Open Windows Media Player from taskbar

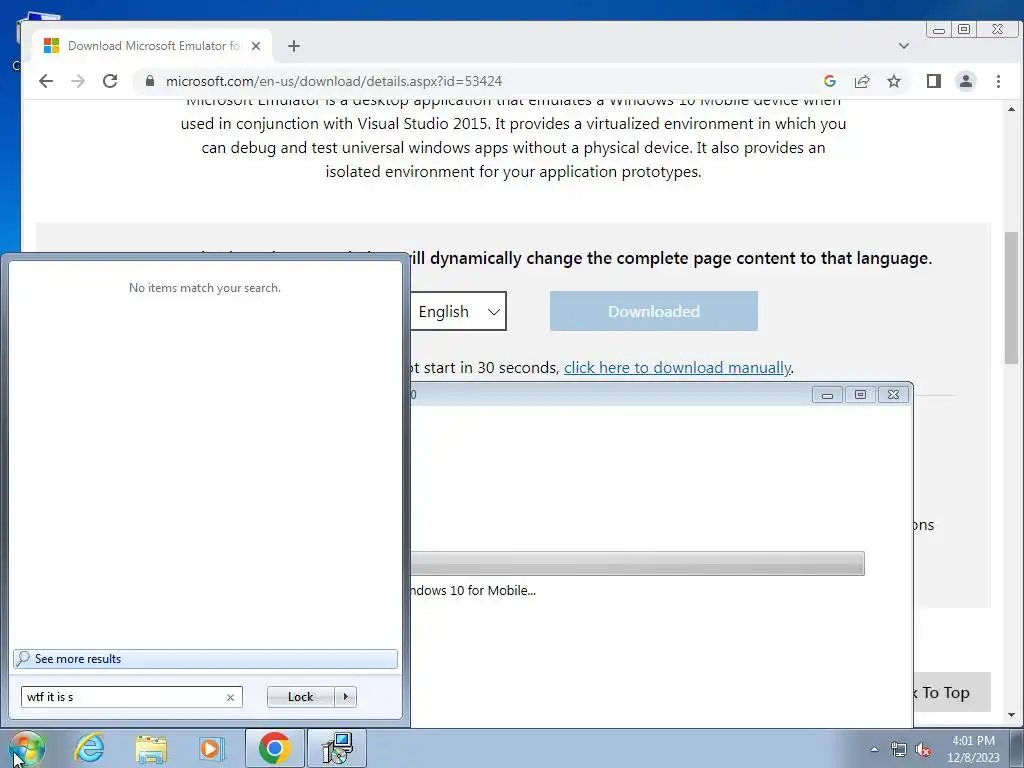click(x=212, y=748)
